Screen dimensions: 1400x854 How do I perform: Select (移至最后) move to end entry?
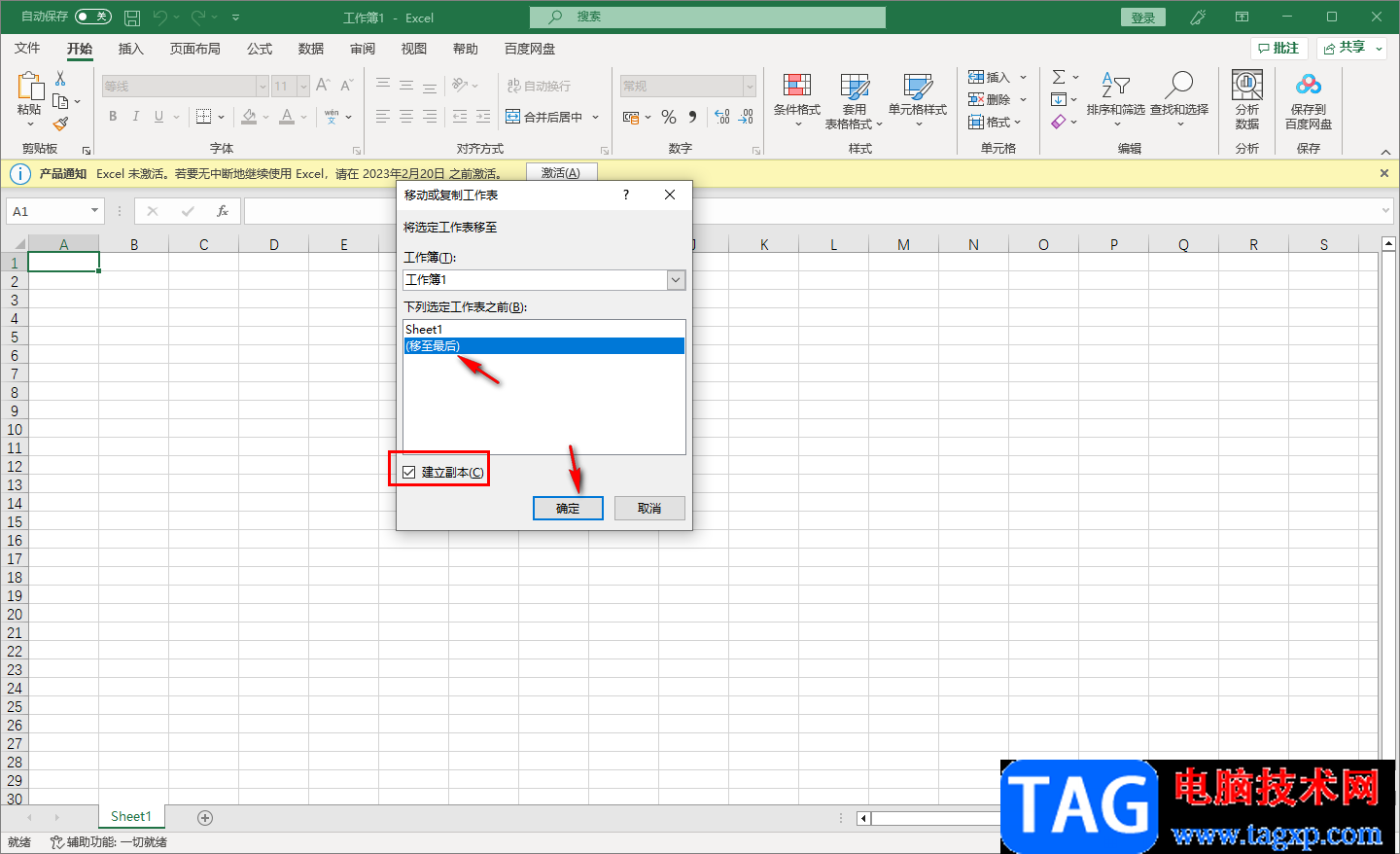pyautogui.click(x=544, y=346)
